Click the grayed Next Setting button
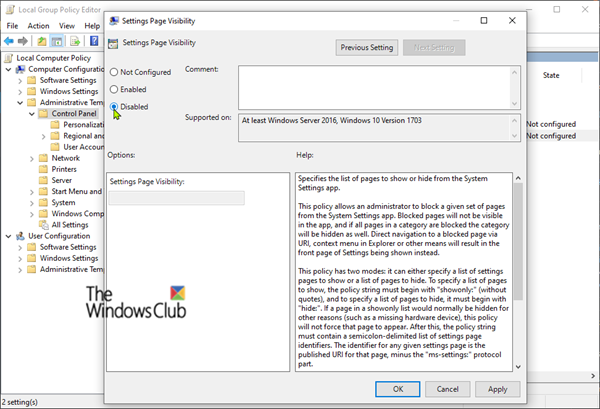 434,47
